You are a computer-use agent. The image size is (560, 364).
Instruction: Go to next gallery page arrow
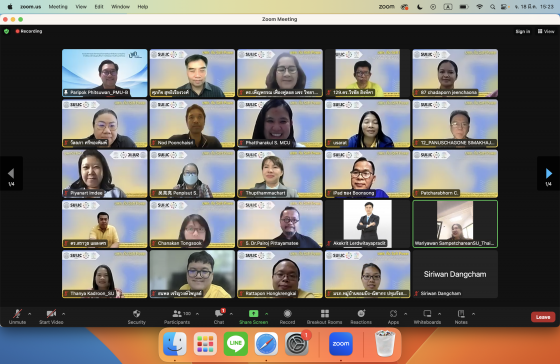point(549,174)
